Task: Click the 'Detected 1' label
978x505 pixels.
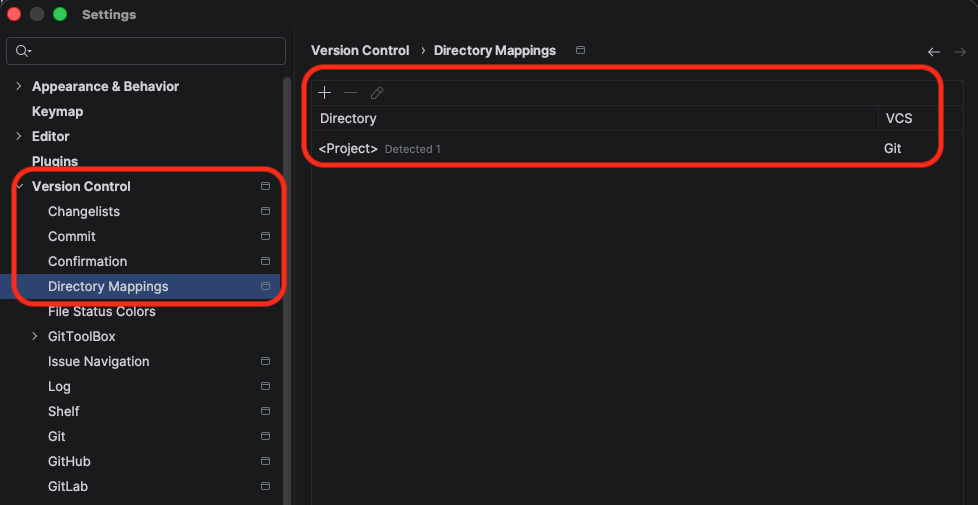Action: (x=413, y=150)
